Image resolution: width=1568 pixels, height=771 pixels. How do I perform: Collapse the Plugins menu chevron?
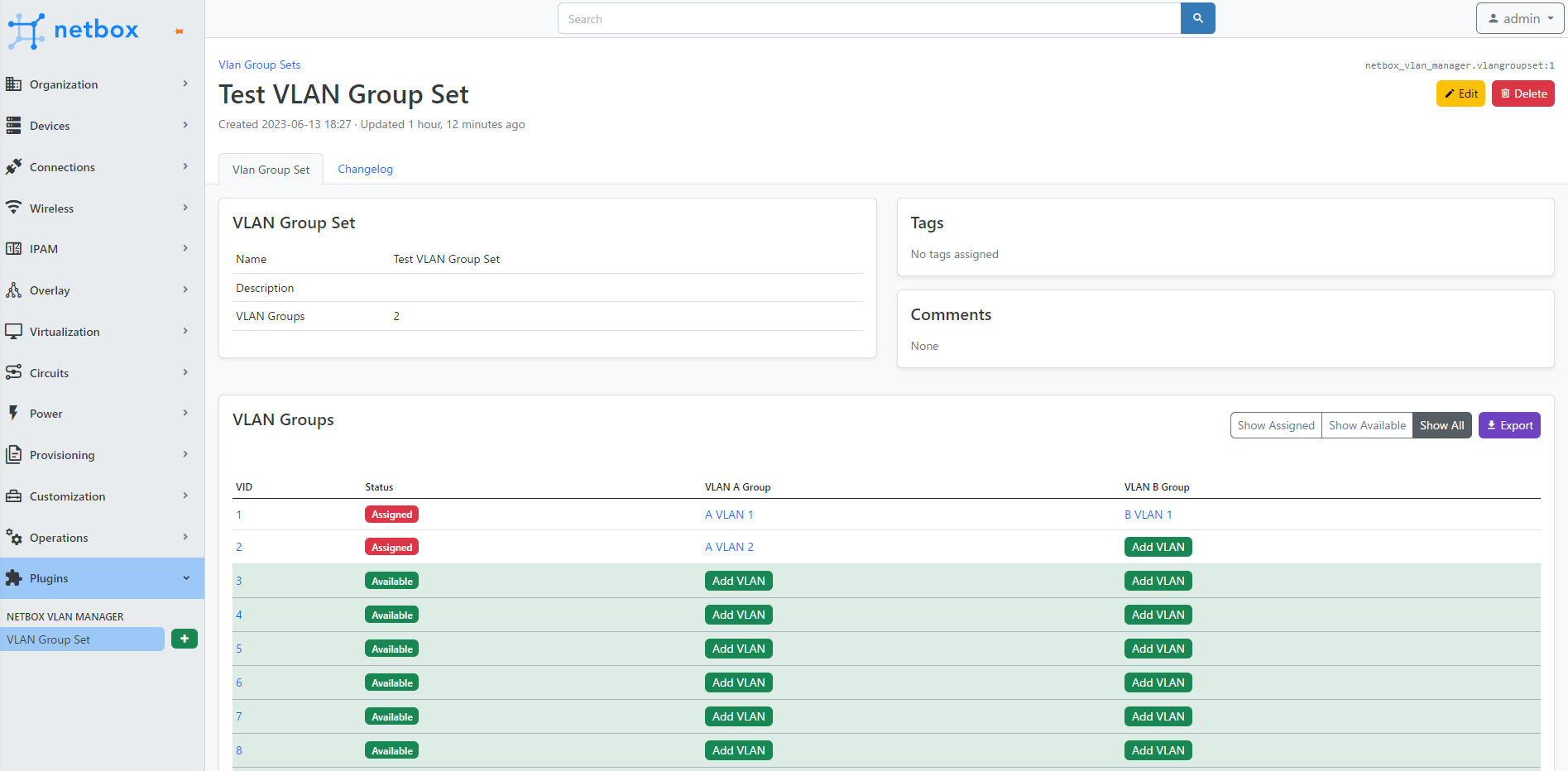[x=186, y=578]
